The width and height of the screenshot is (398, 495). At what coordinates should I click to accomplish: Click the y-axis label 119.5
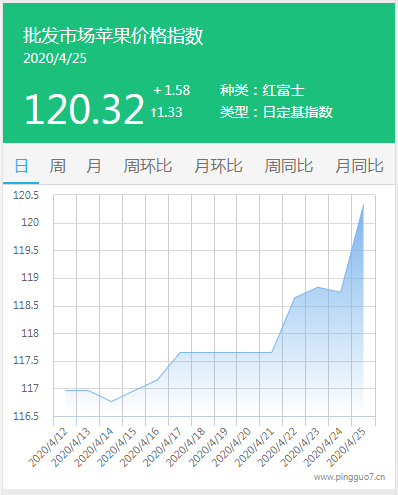click(26, 250)
